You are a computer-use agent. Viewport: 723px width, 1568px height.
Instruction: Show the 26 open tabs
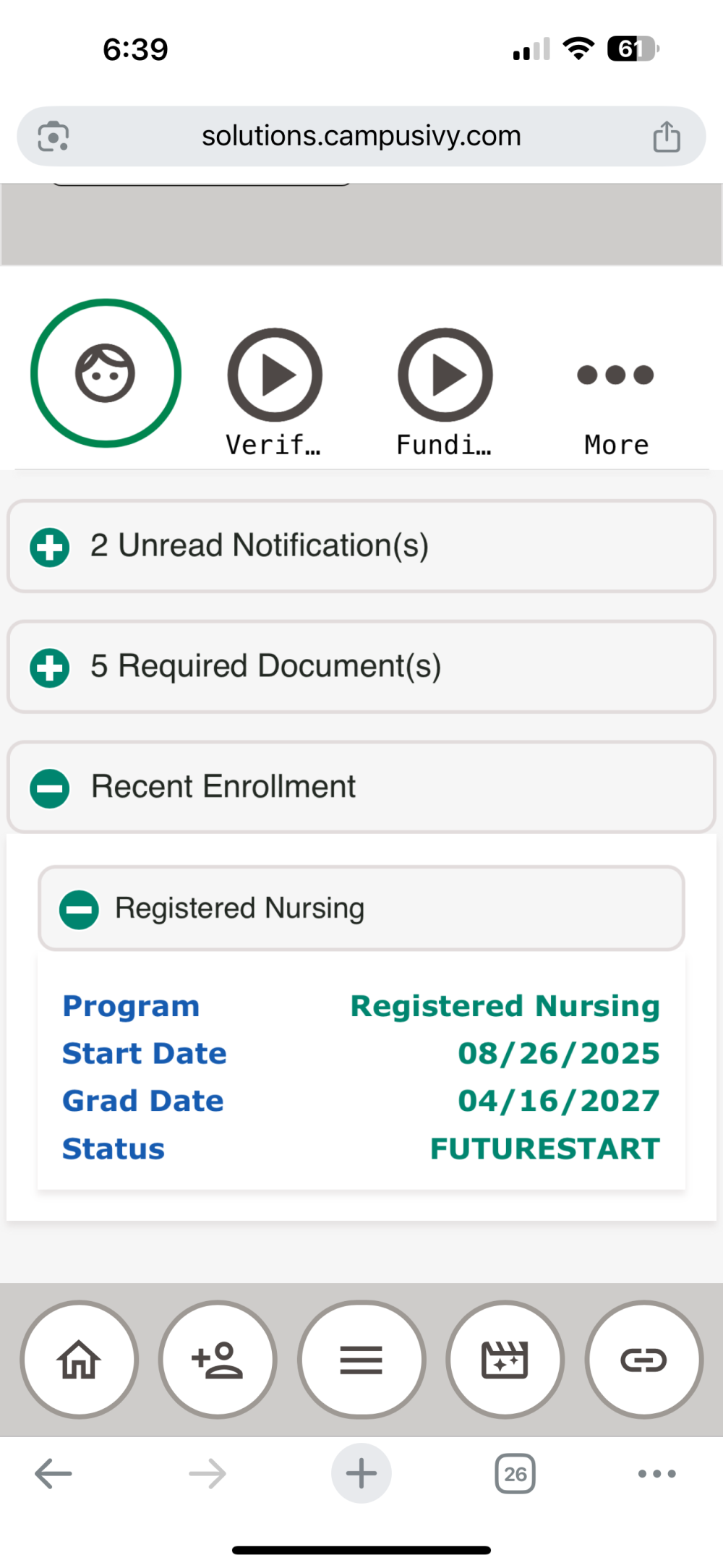click(x=515, y=1473)
